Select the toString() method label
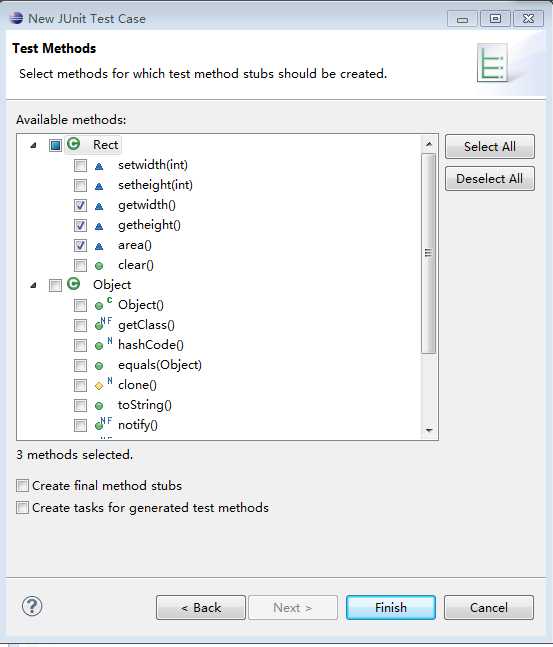This screenshot has width=553, height=647. coord(145,405)
